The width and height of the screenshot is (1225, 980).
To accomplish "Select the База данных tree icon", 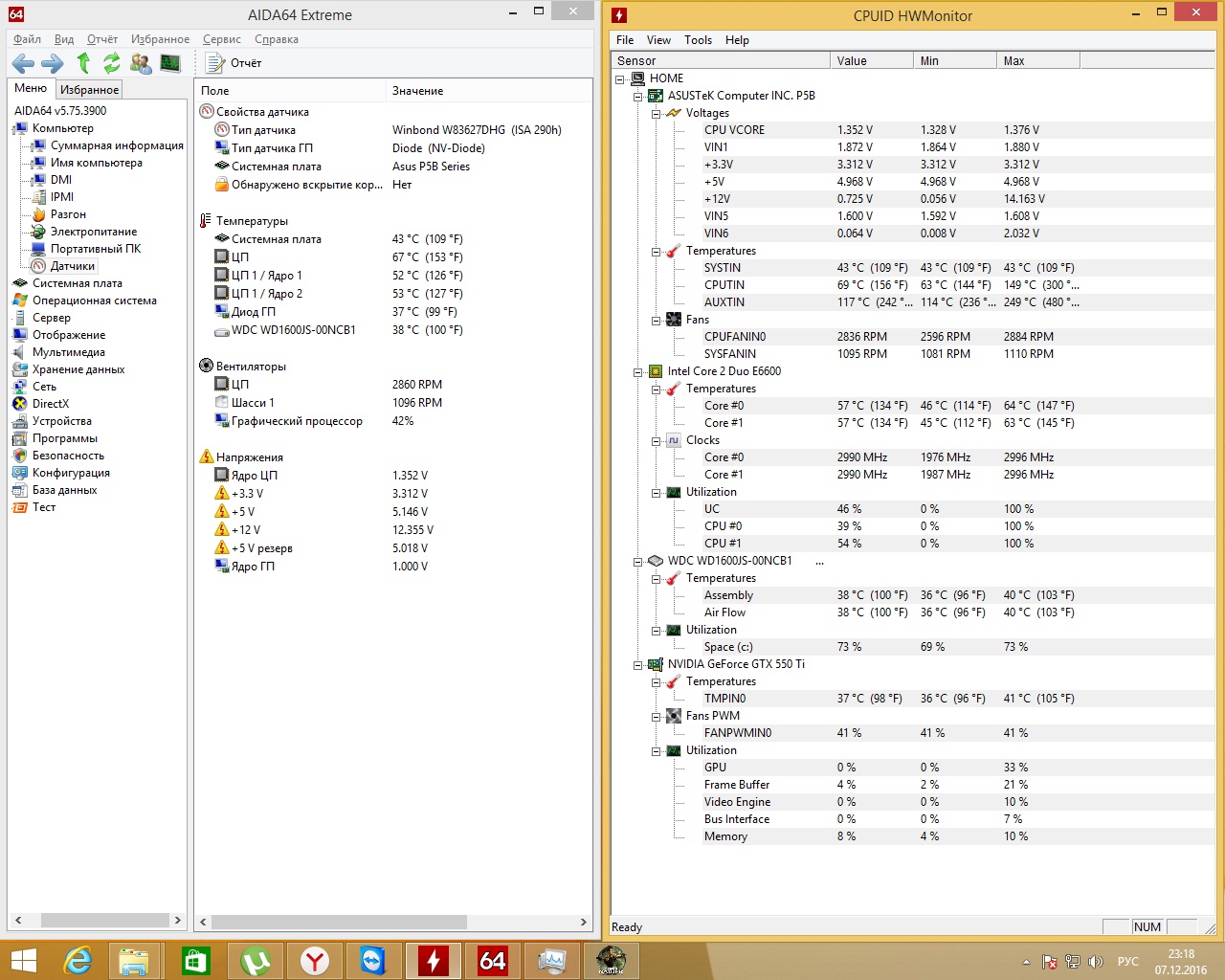I will coord(20,490).
